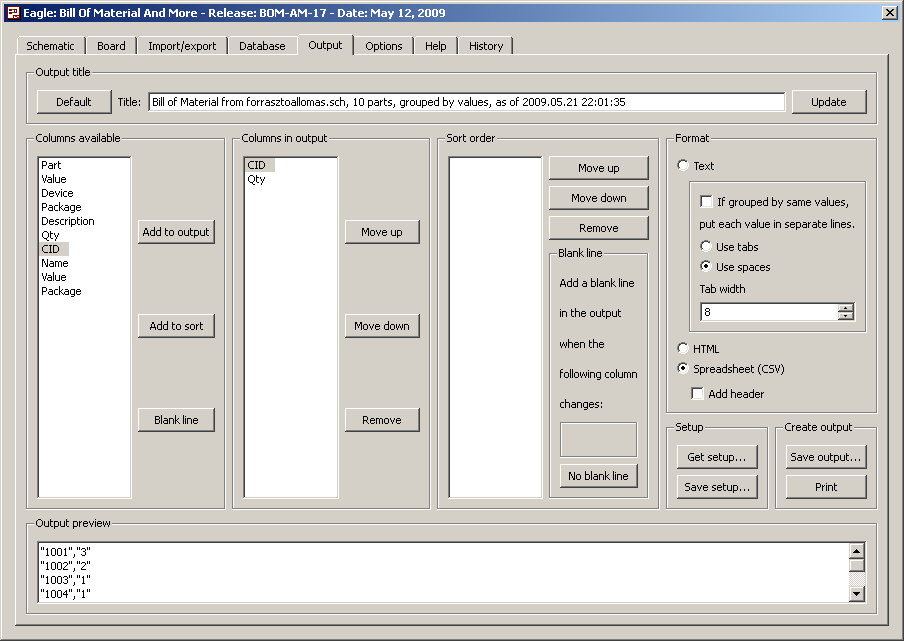Click Move up in Sort order

598,168
